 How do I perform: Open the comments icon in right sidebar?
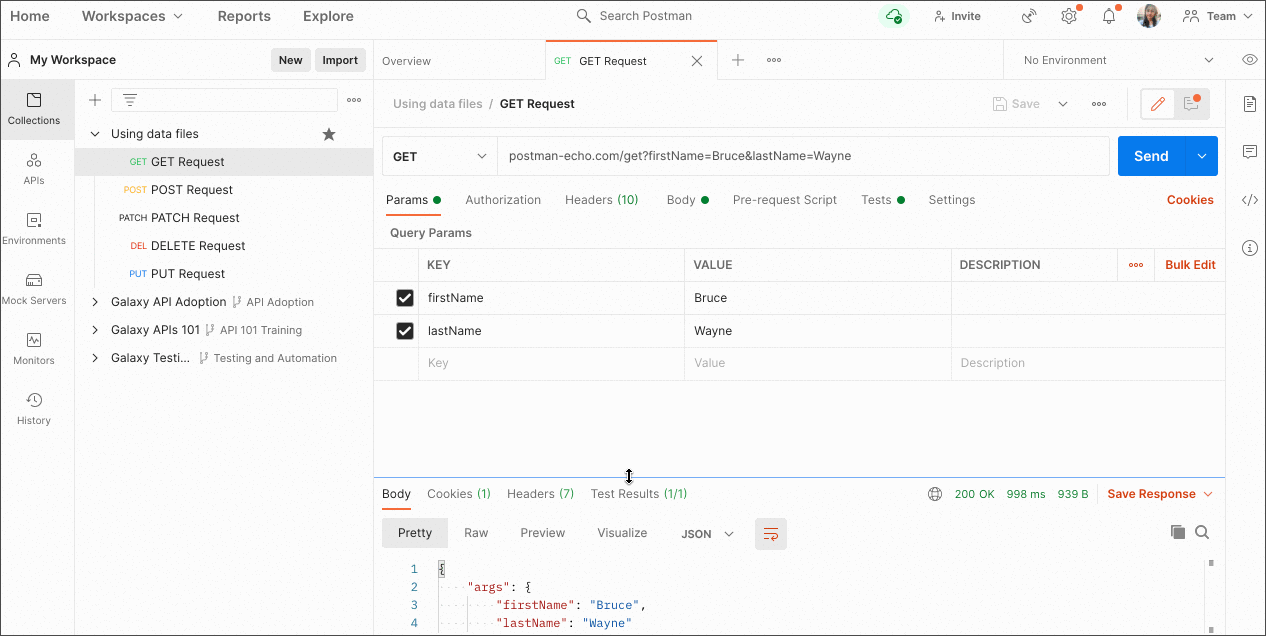tap(1249, 152)
